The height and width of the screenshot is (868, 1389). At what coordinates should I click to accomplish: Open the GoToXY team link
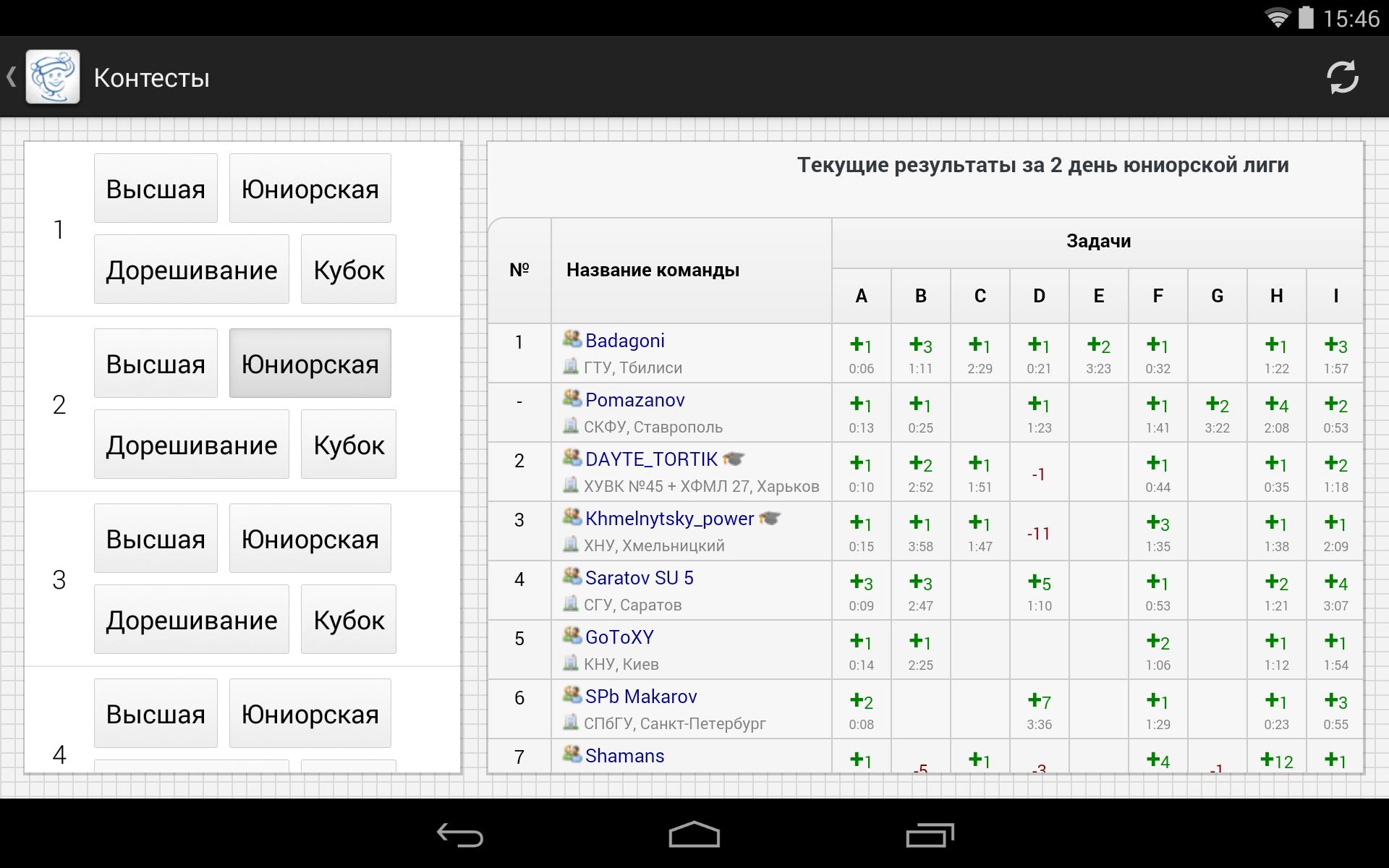[x=619, y=637]
